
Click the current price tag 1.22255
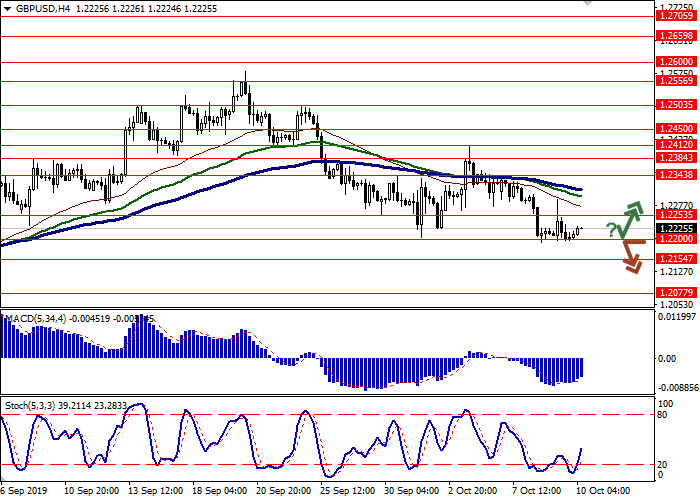click(x=676, y=229)
